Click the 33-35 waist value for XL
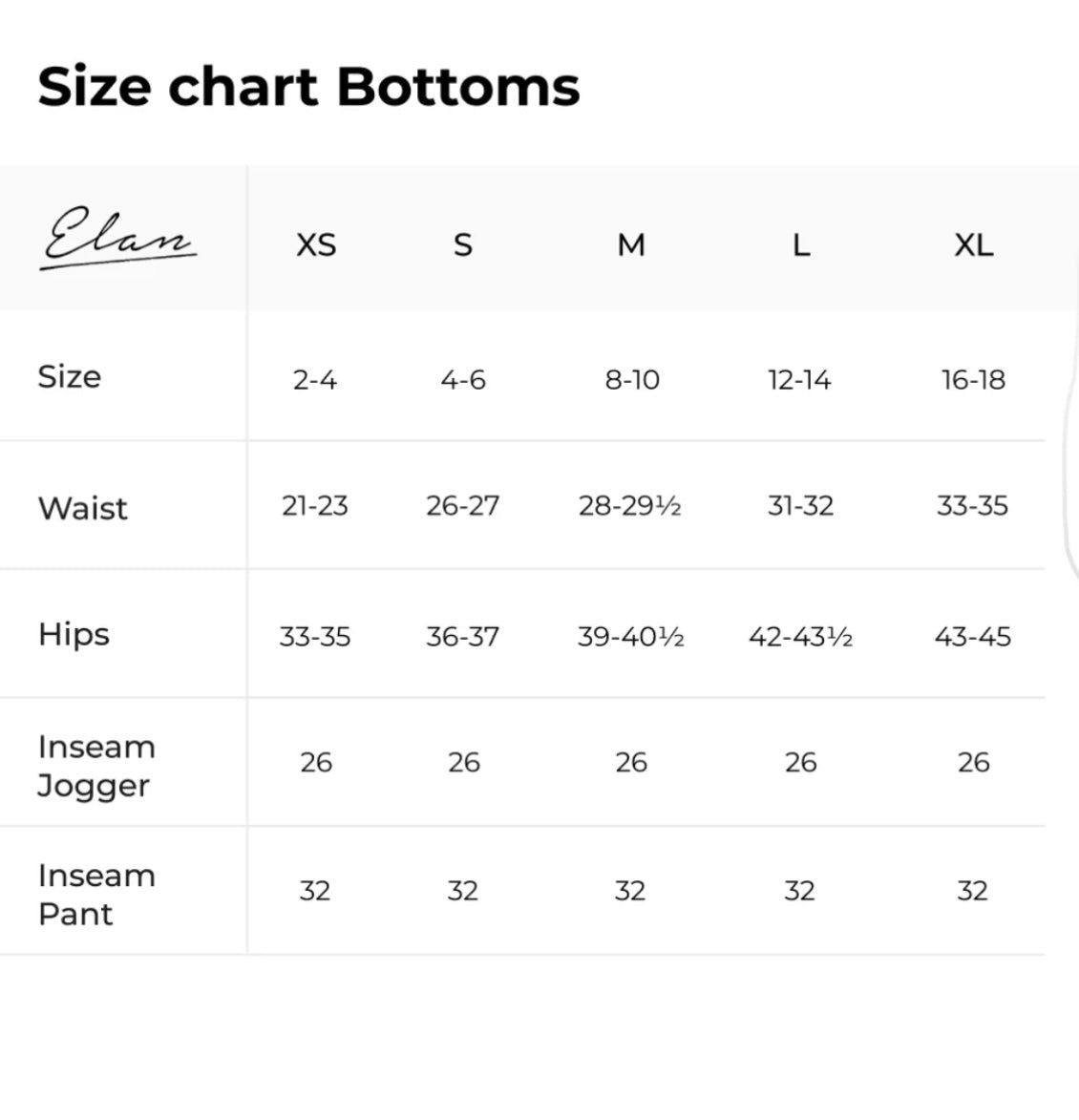Image resolution: width=1079 pixels, height=1120 pixels. (972, 506)
